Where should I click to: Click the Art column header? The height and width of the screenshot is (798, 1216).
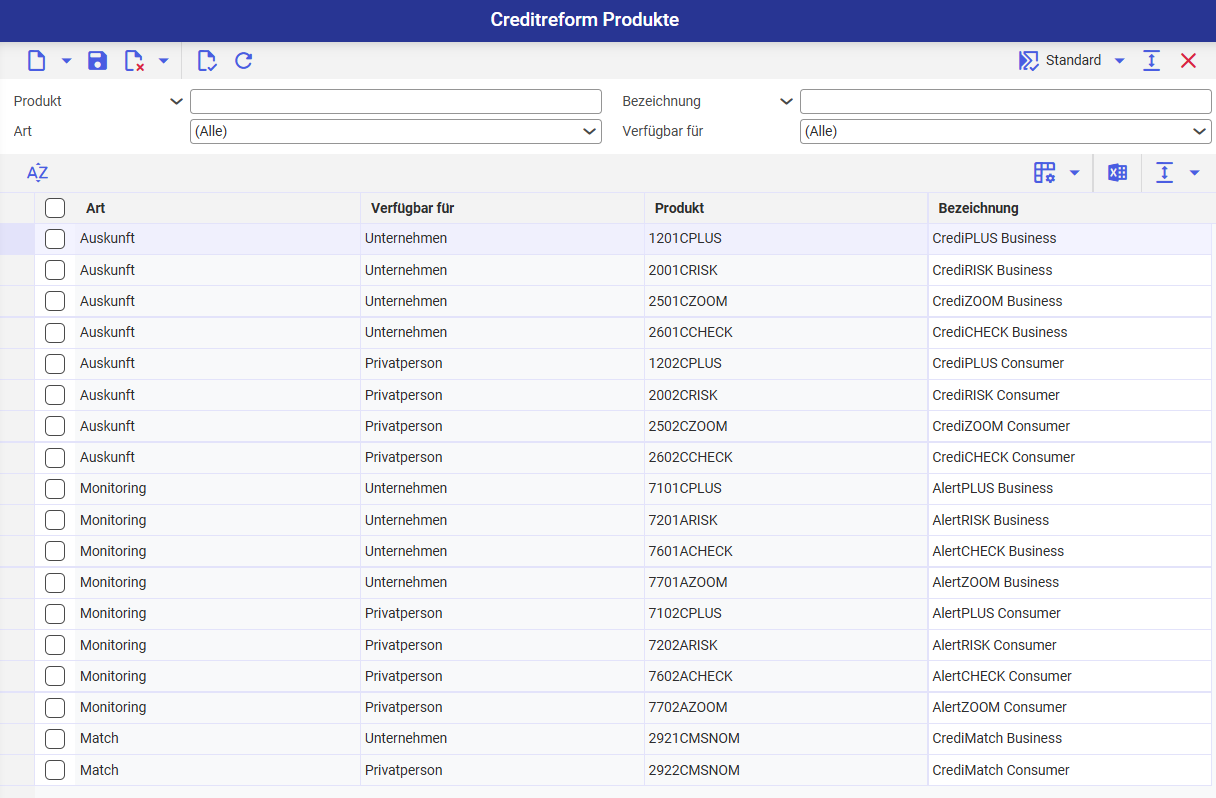click(x=96, y=208)
